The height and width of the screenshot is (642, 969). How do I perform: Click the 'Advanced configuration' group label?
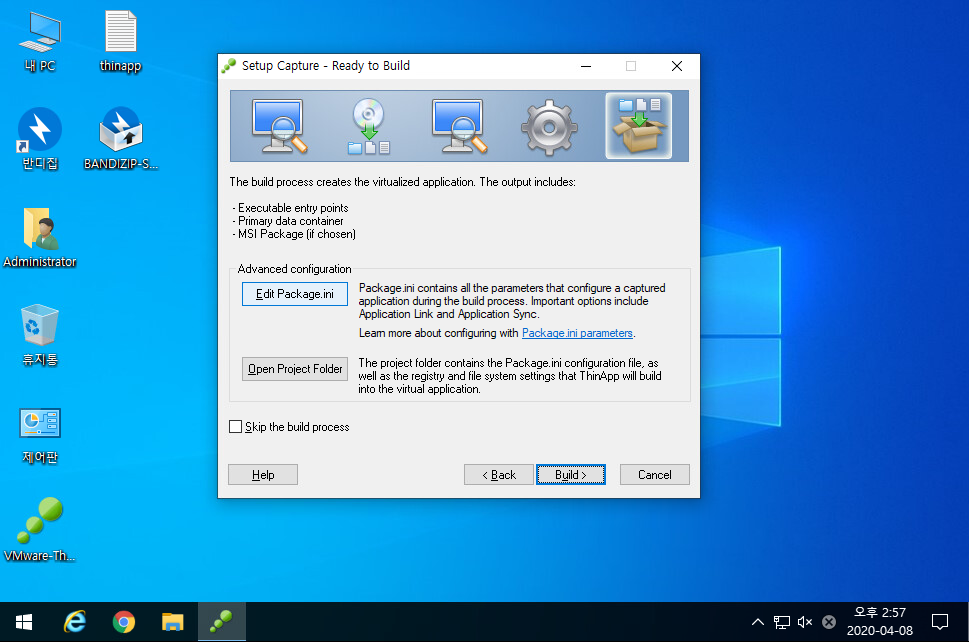coord(294,269)
